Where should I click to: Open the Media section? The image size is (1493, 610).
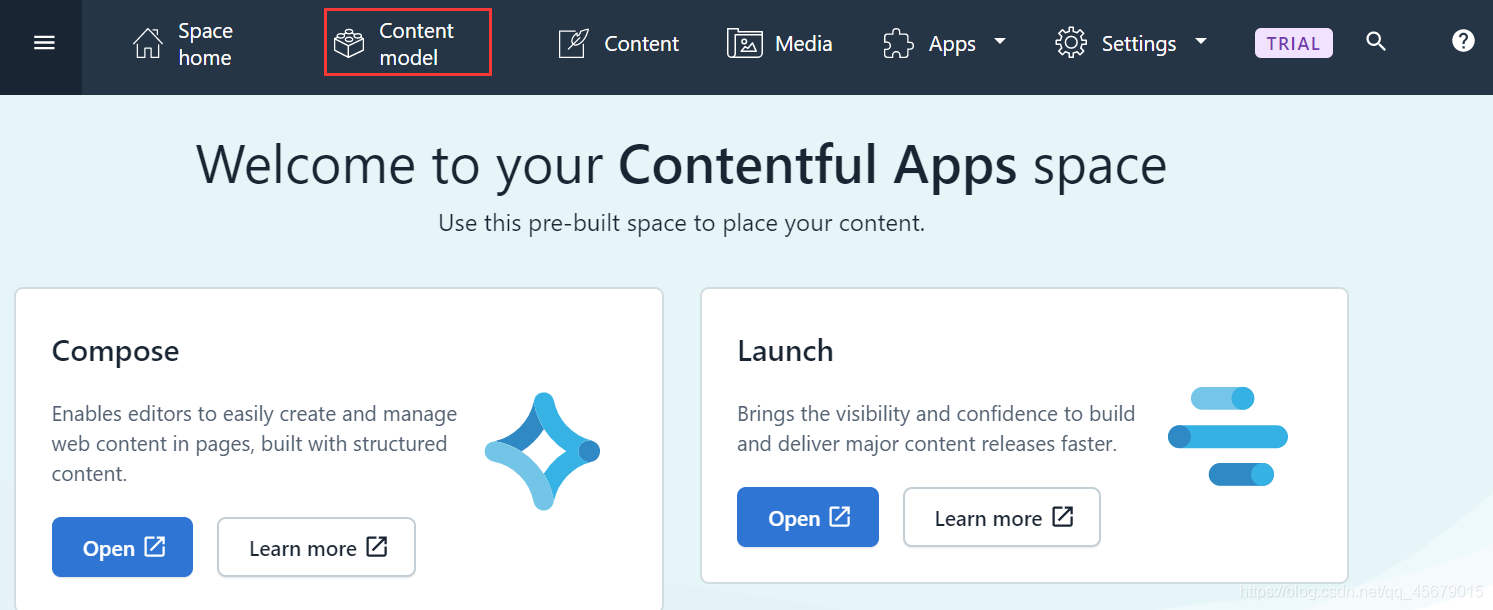[780, 44]
